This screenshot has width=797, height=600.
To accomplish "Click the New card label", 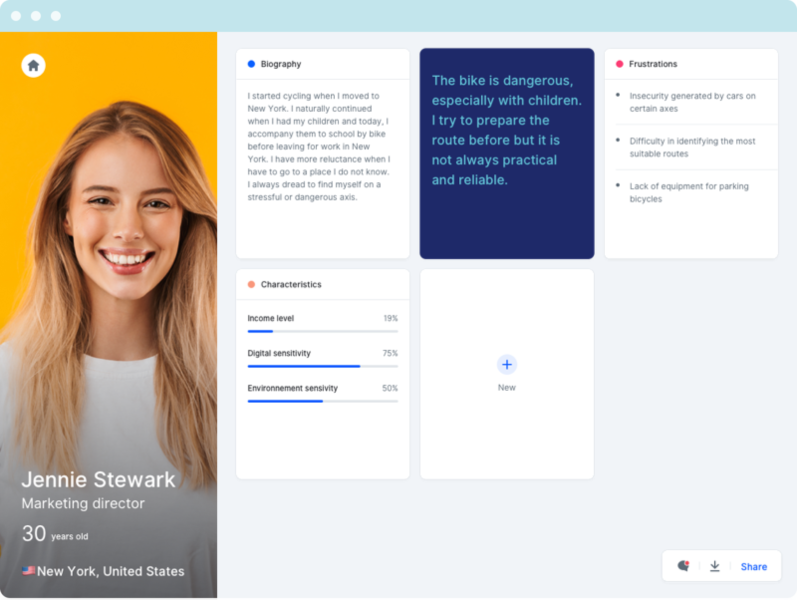I will pyautogui.click(x=507, y=387).
